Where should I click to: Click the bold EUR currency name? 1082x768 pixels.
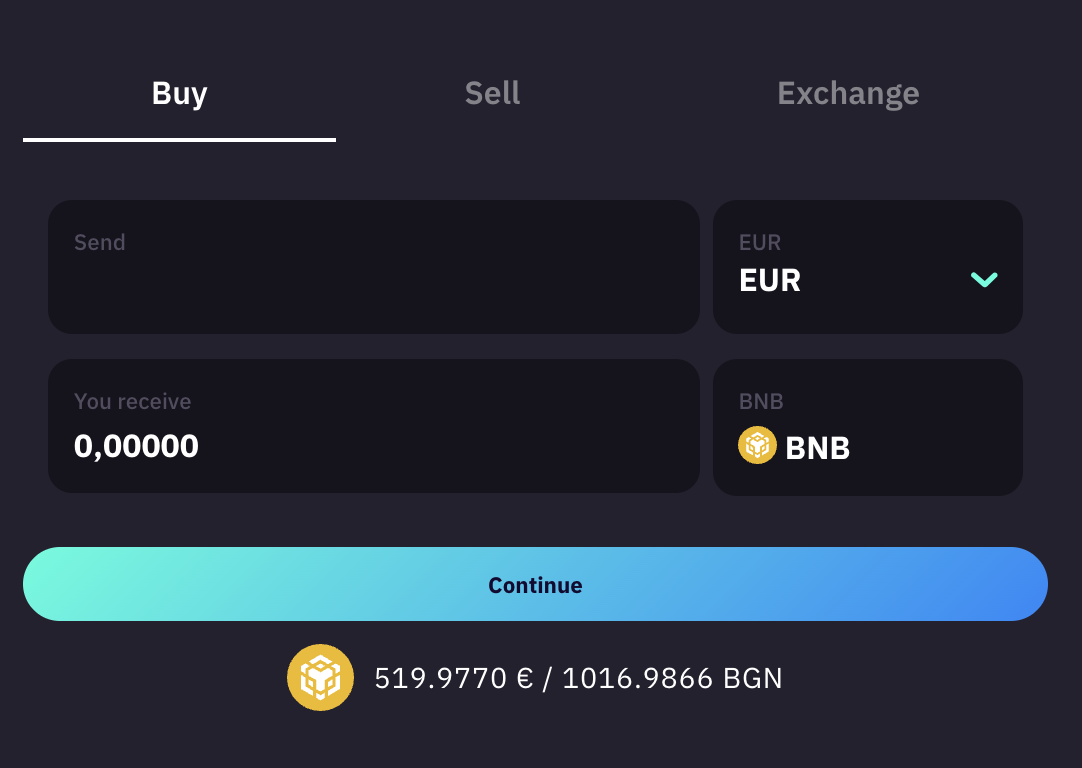[770, 281]
